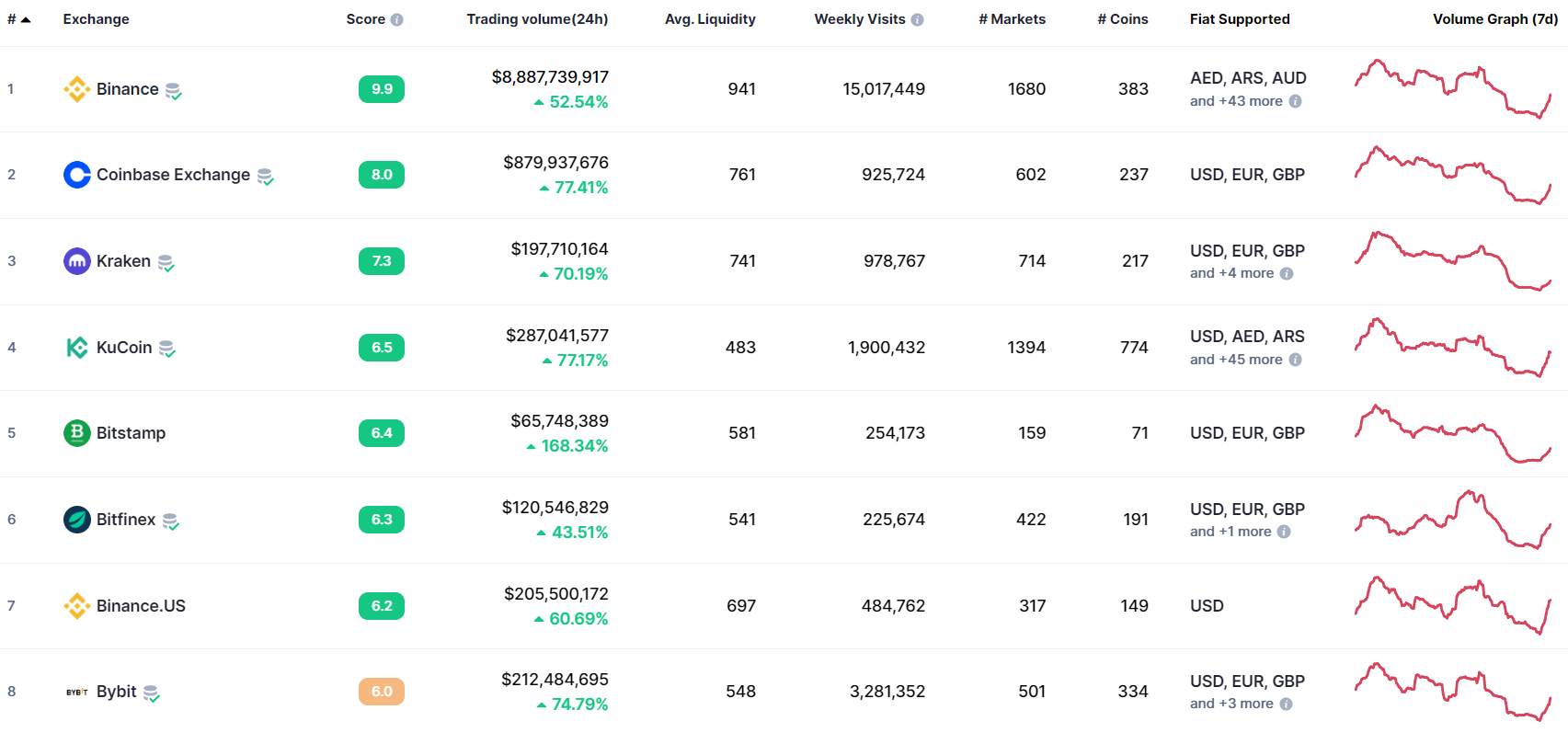Click the Kraken logo icon
1568x733 pixels.
click(76, 261)
